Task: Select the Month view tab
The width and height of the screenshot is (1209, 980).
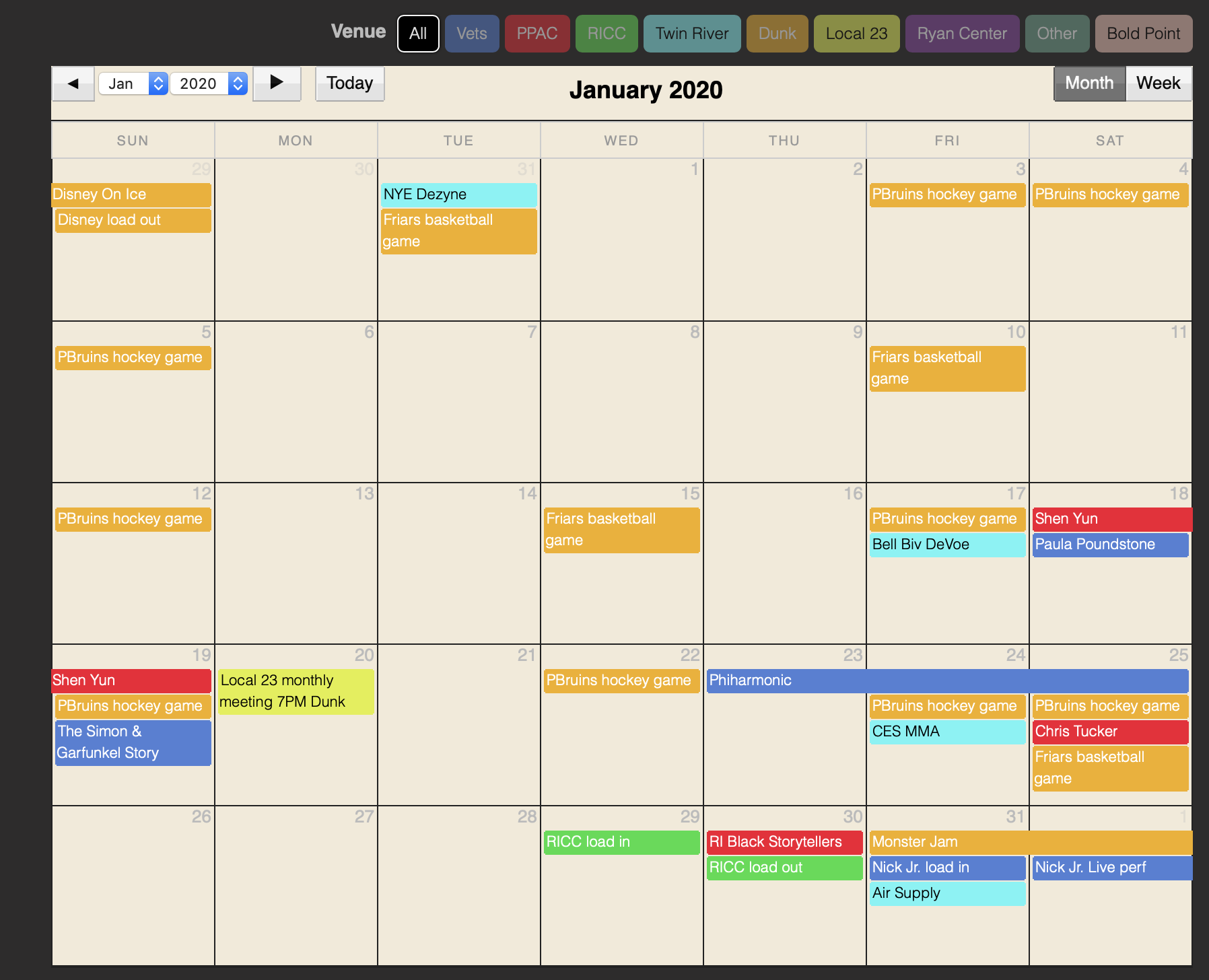Action: tap(1089, 83)
